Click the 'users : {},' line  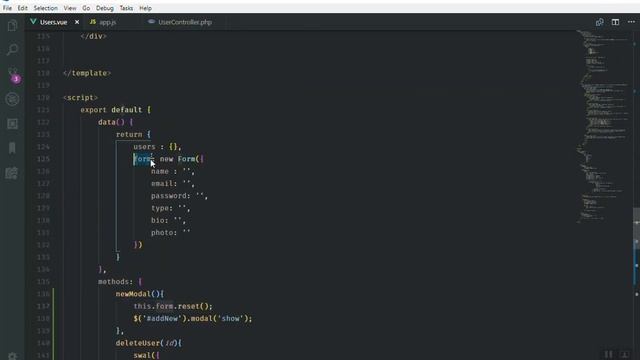(157, 147)
